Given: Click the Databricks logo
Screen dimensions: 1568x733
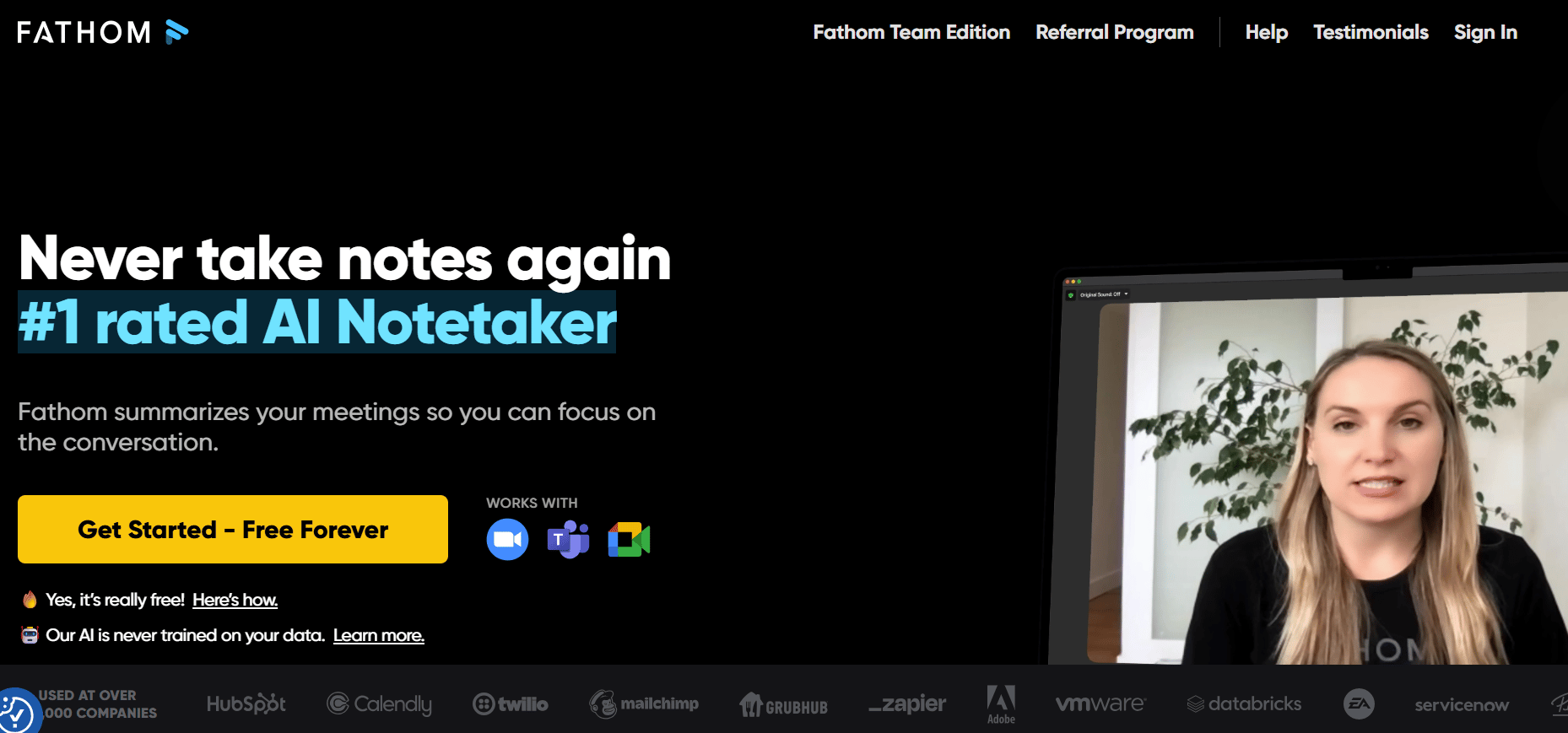Looking at the screenshot, I should [1244, 703].
